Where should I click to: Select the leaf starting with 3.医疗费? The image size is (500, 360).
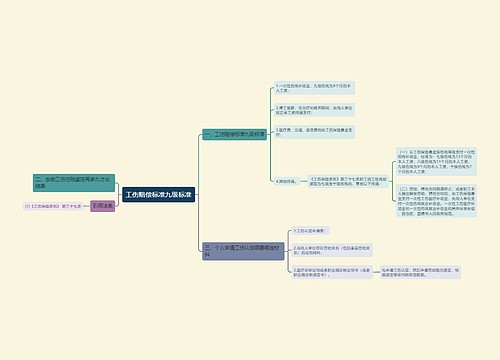tap(314, 132)
